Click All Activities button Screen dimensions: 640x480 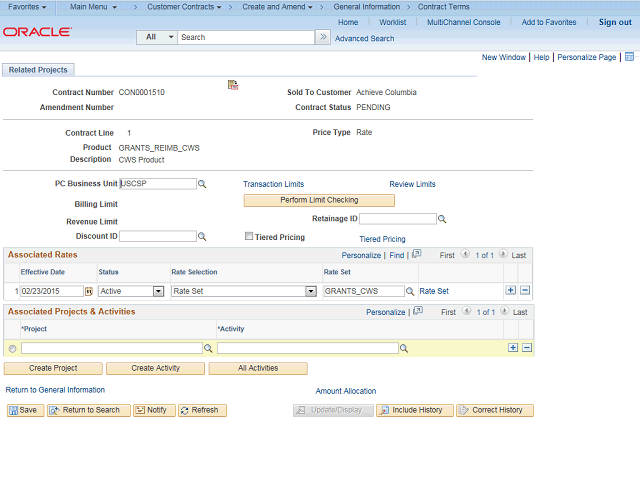[258, 368]
